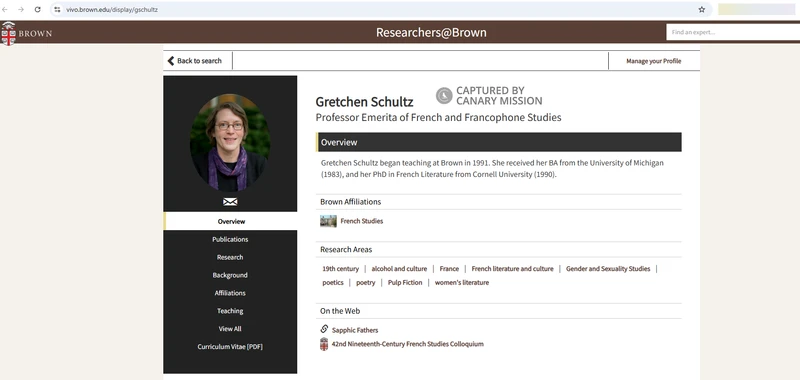
Task: Click the On the Web heading
Action: 340,311
